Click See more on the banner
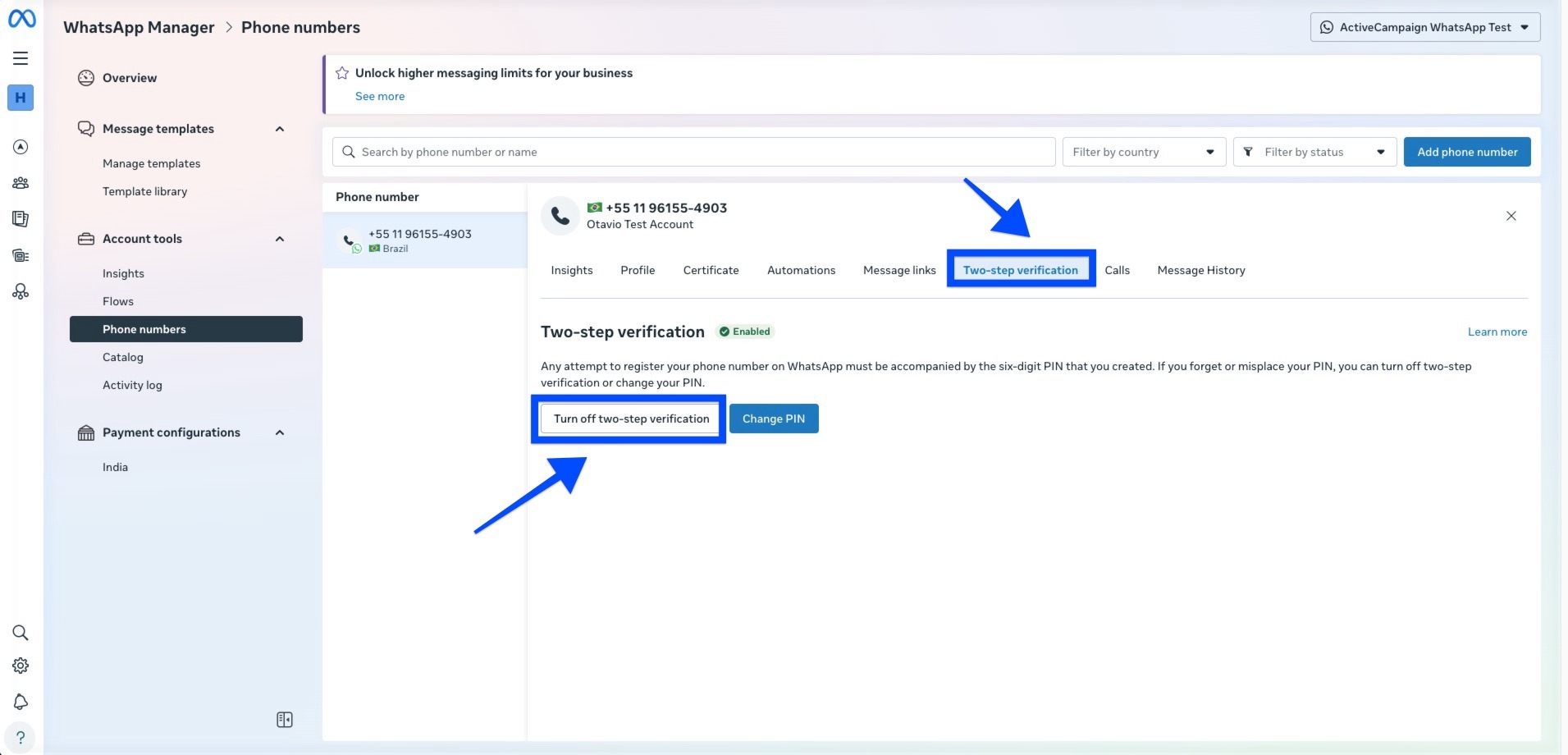 pos(380,96)
